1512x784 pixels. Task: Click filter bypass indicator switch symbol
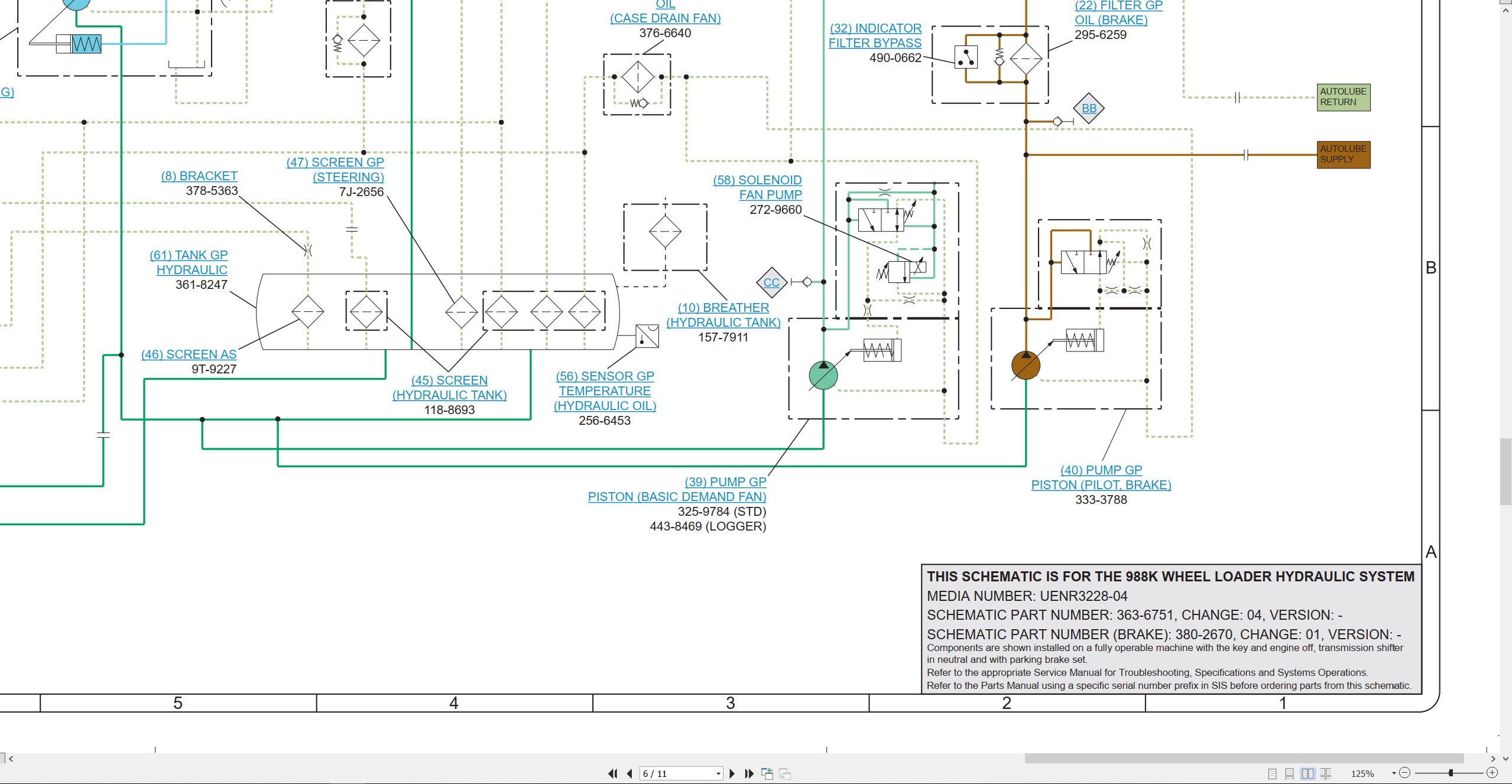click(x=966, y=57)
